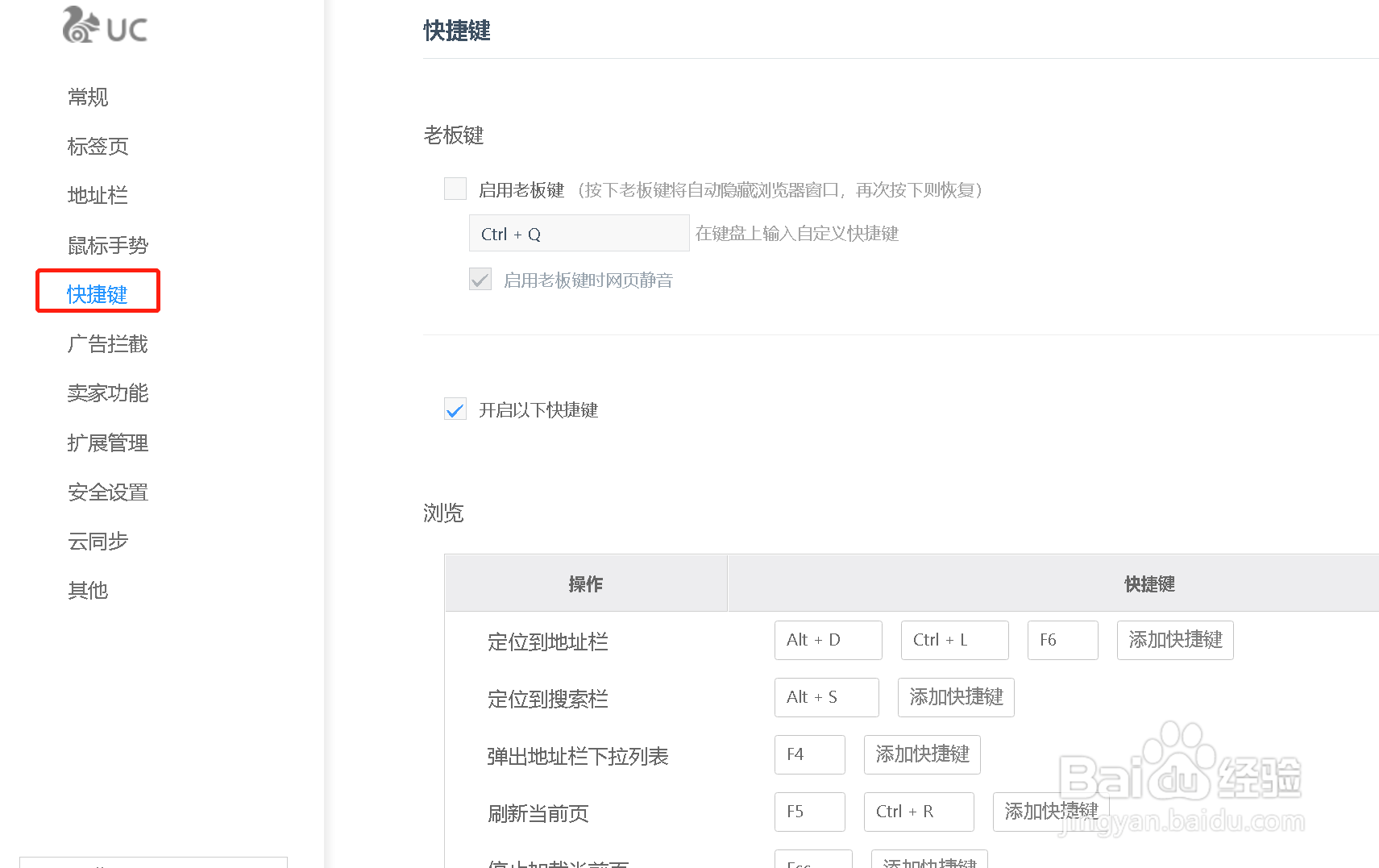Image resolution: width=1379 pixels, height=868 pixels.
Task: Click the Alt + D shortcut button
Action: tap(828, 640)
